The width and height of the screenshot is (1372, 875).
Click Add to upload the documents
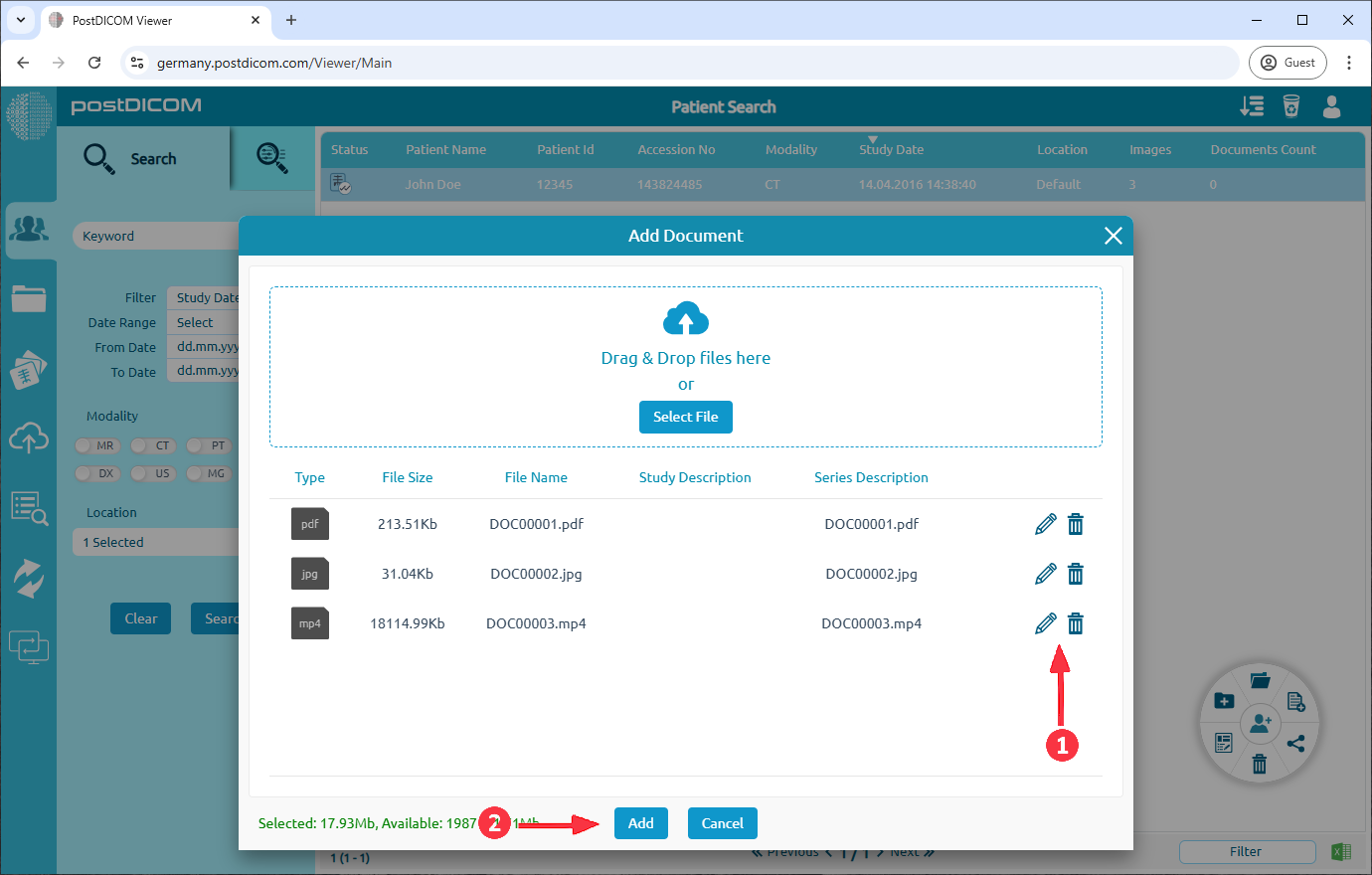[640, 822]
